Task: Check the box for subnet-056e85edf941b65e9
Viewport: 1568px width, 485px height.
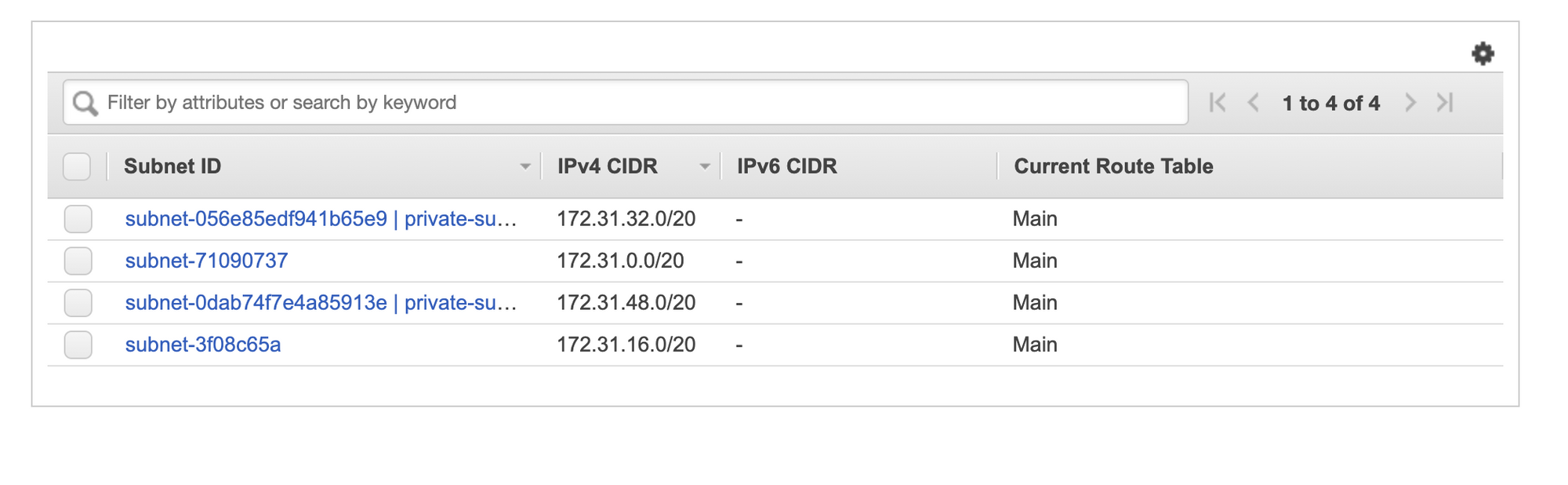Action: [x=78, y=219]
